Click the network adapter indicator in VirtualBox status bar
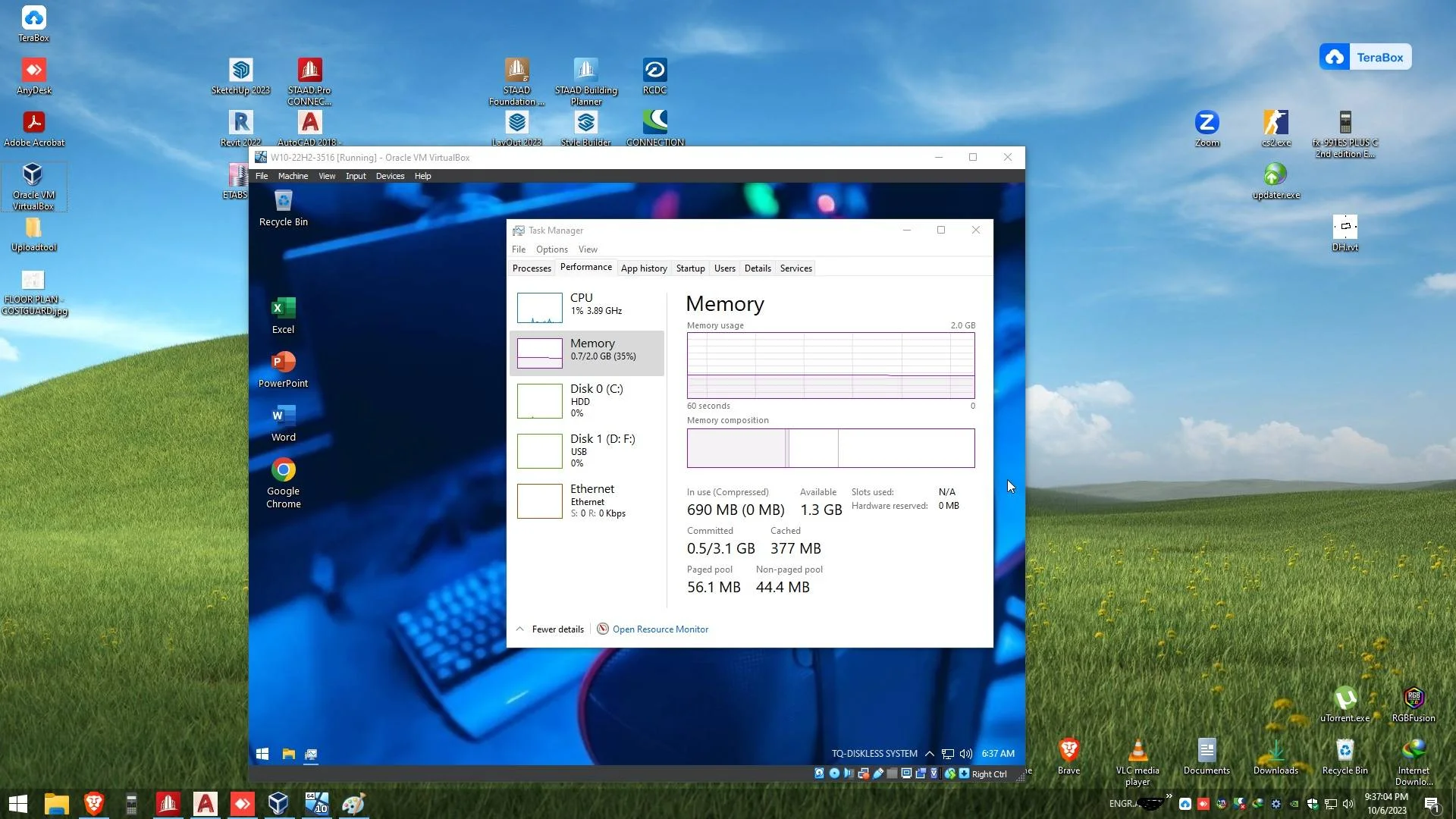The height and width of the screenshot is (819, 1456). (x=864, y=773)
